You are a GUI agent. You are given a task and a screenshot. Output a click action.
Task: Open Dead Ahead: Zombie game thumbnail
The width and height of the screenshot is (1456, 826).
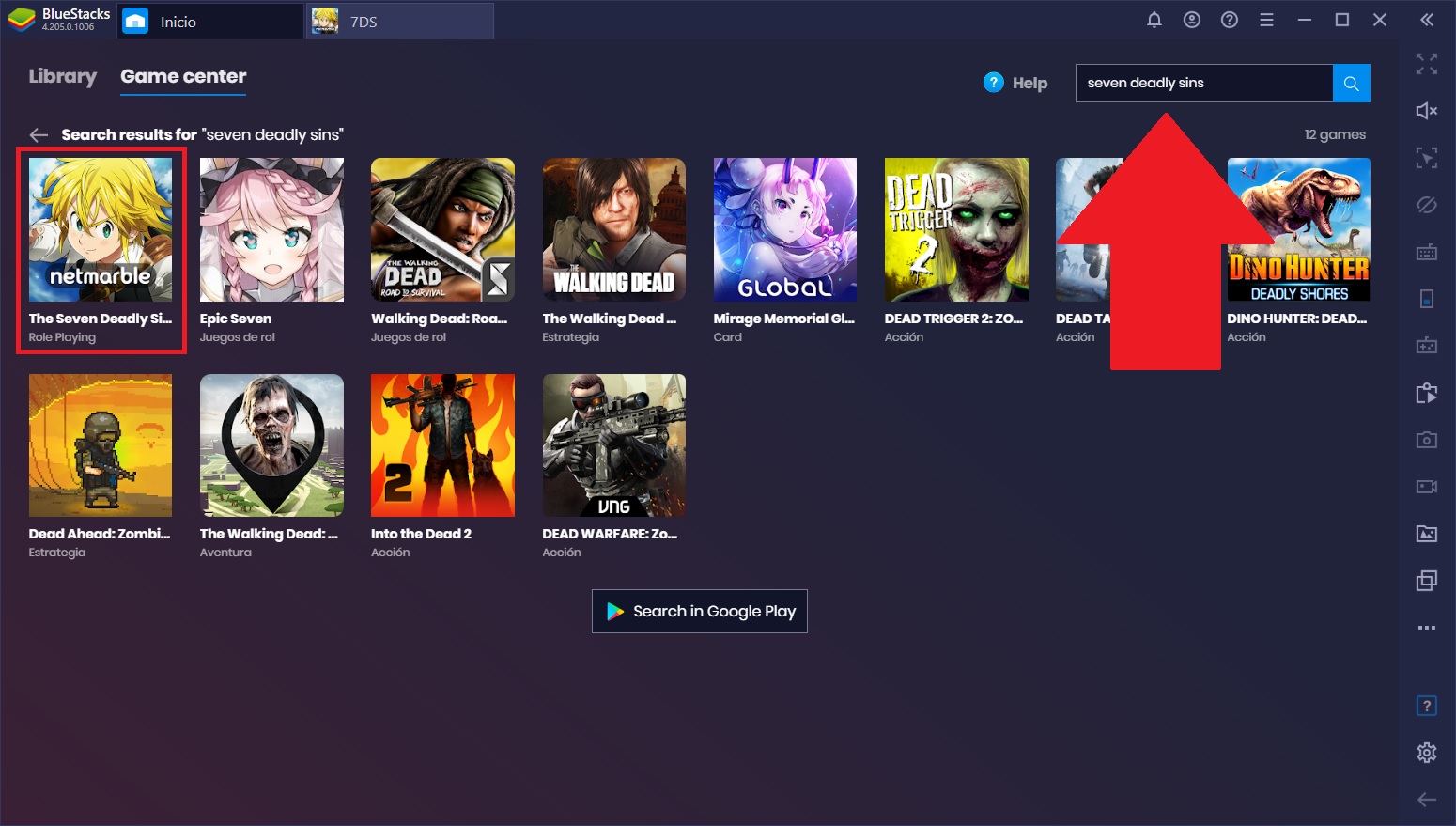(101, 445)
